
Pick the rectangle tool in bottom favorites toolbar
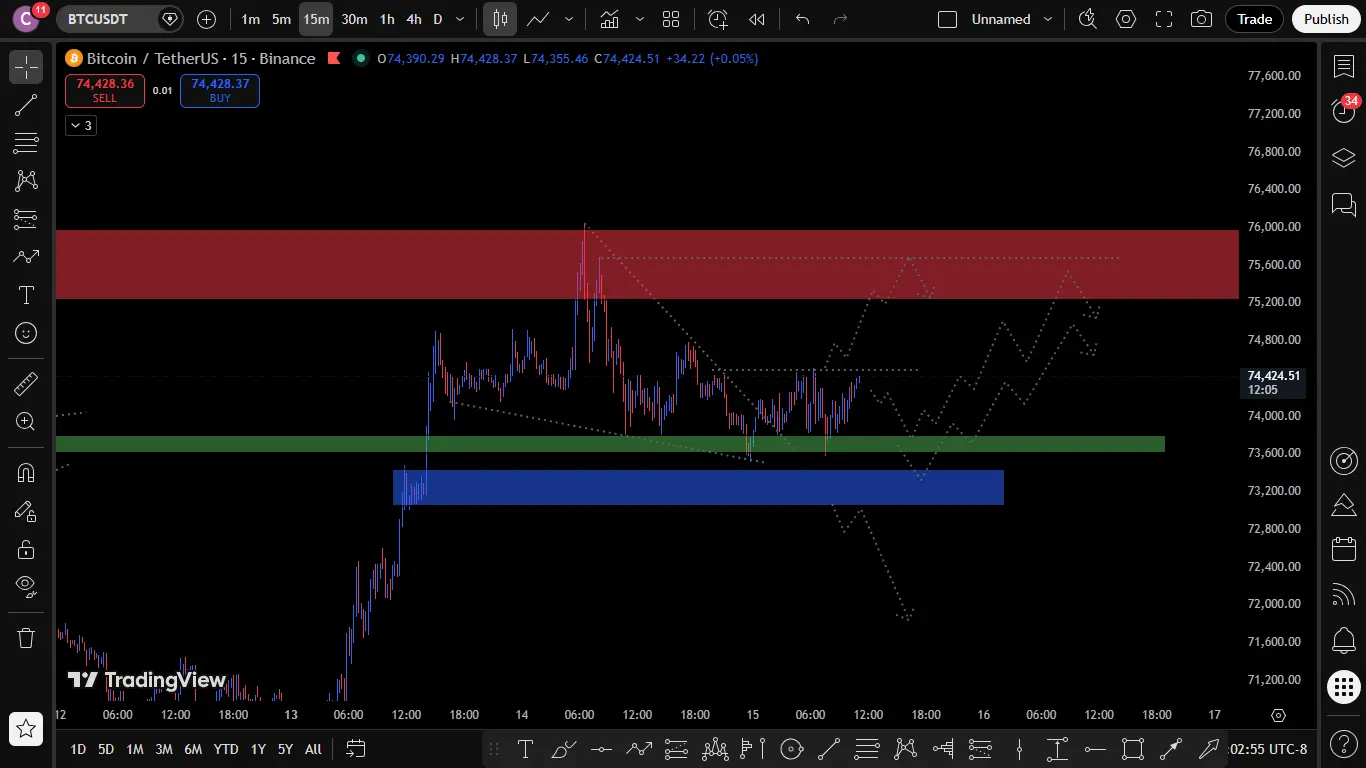(x=1133, y=748)
